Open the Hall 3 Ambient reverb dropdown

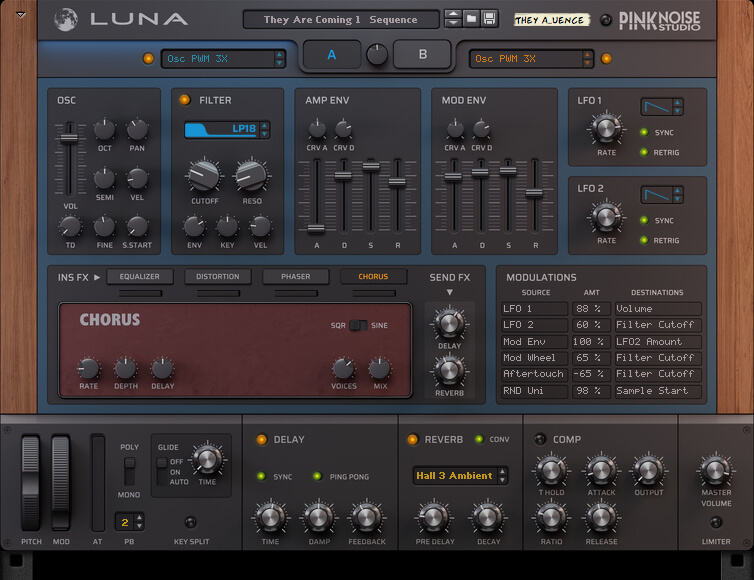[460, 476]
